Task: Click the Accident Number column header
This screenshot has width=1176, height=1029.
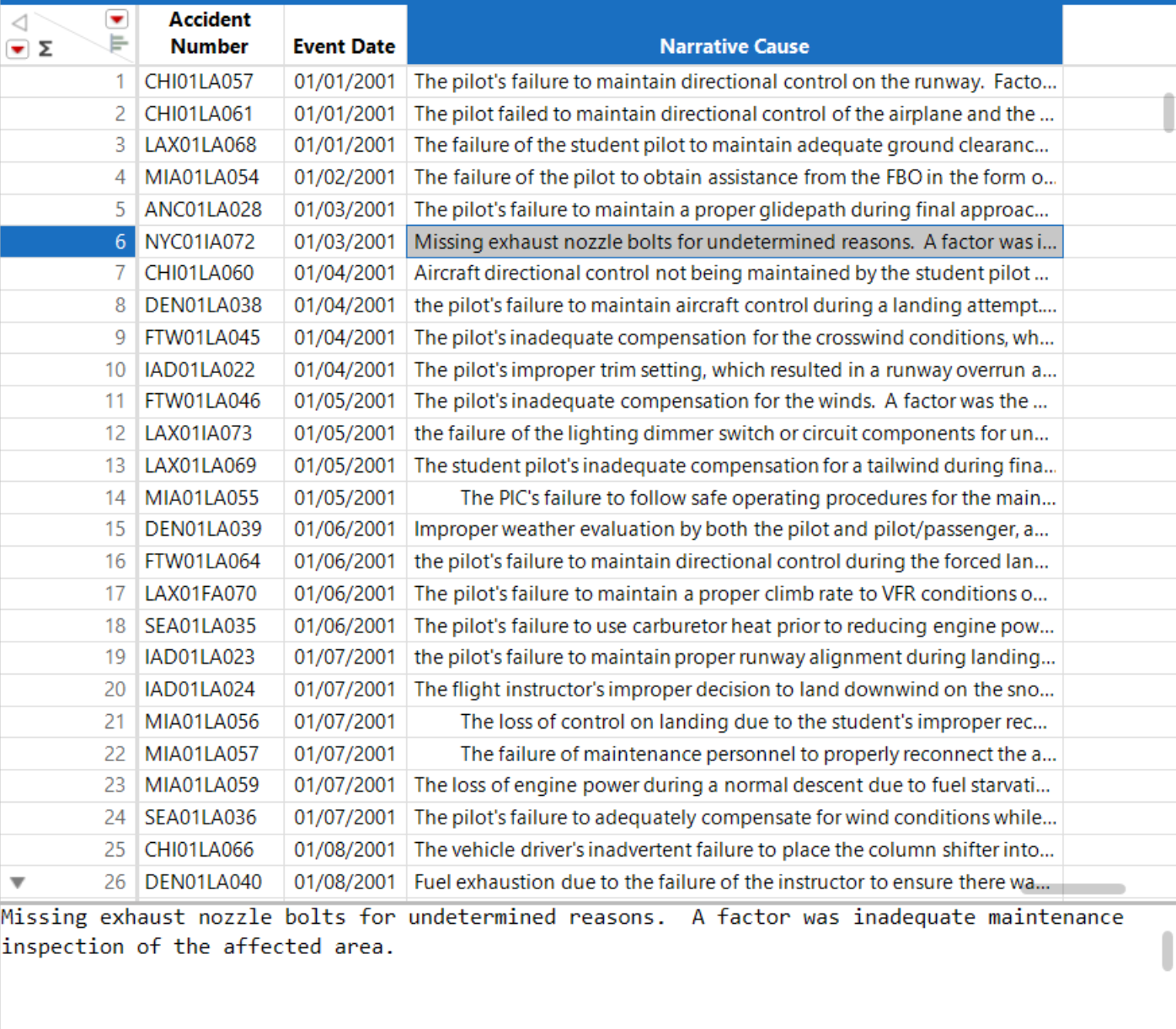Action: click(209, 34)
